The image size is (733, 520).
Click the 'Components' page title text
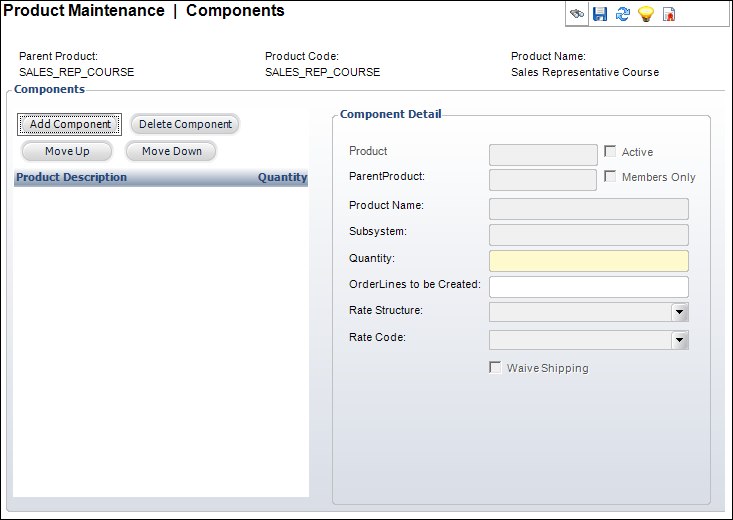[235, 10]
